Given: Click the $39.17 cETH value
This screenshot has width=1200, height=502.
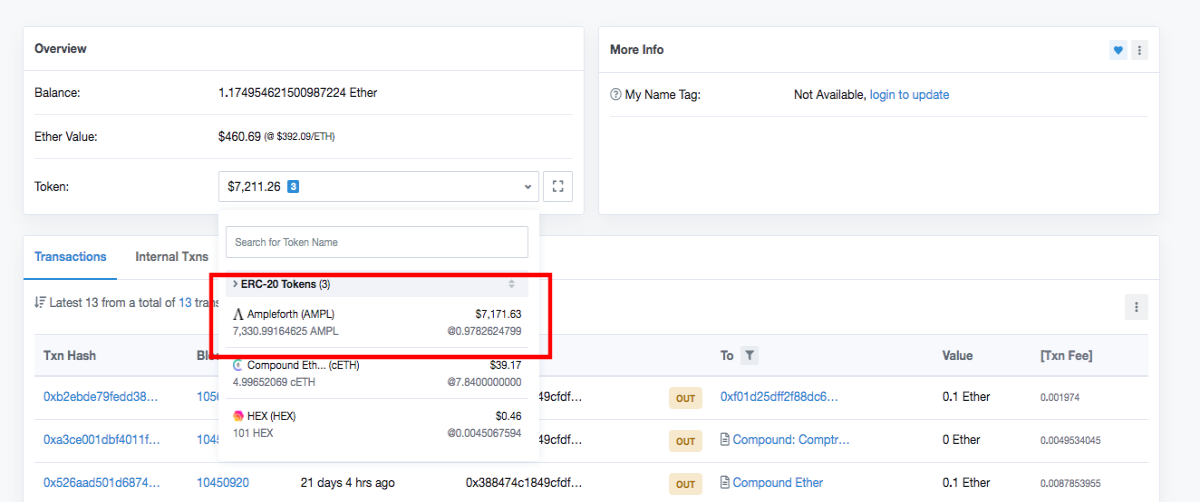Looking at the screenshot, I should click(x=505, y=365).
